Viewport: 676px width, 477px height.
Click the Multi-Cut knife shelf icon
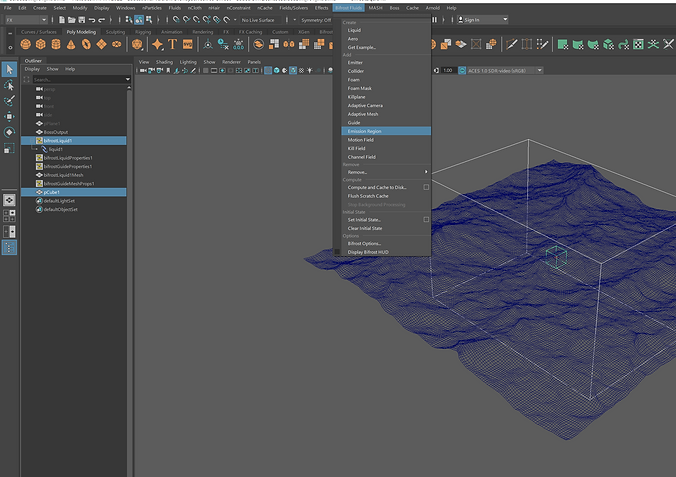(511, 44)
